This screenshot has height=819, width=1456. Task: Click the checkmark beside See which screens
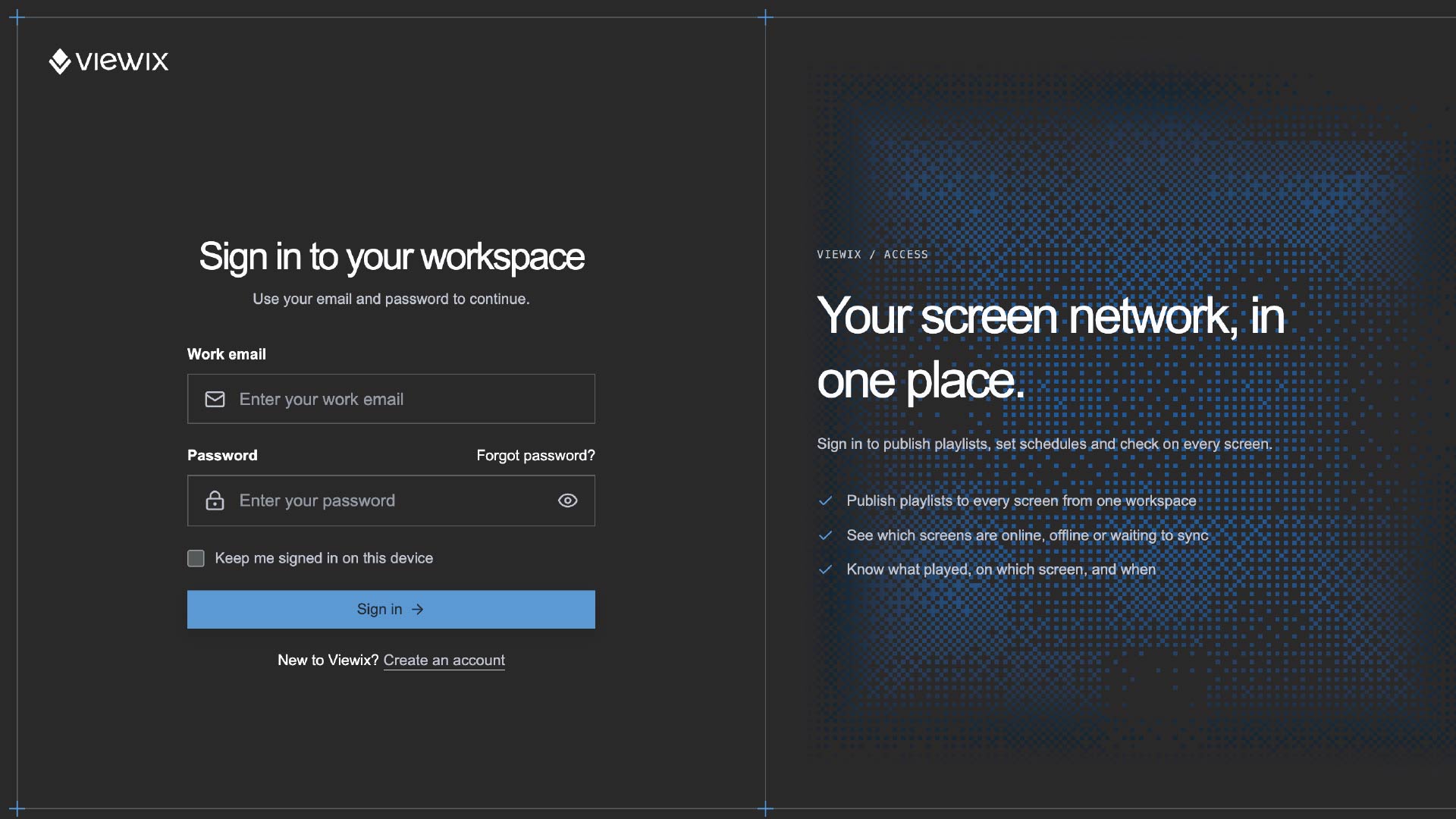coord(825,535)
